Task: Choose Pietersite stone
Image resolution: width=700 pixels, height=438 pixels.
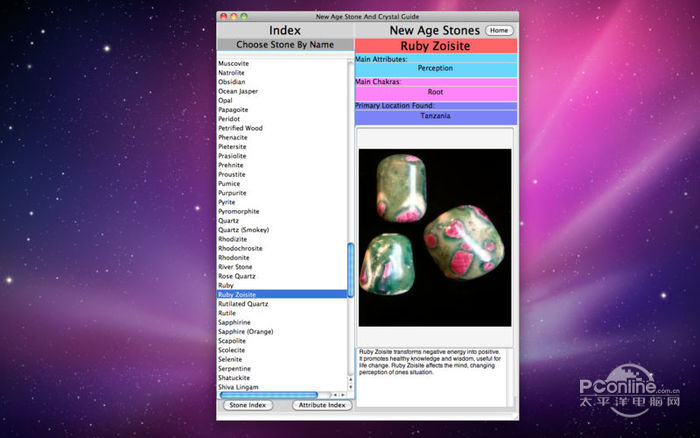Action: coord(232,146)
